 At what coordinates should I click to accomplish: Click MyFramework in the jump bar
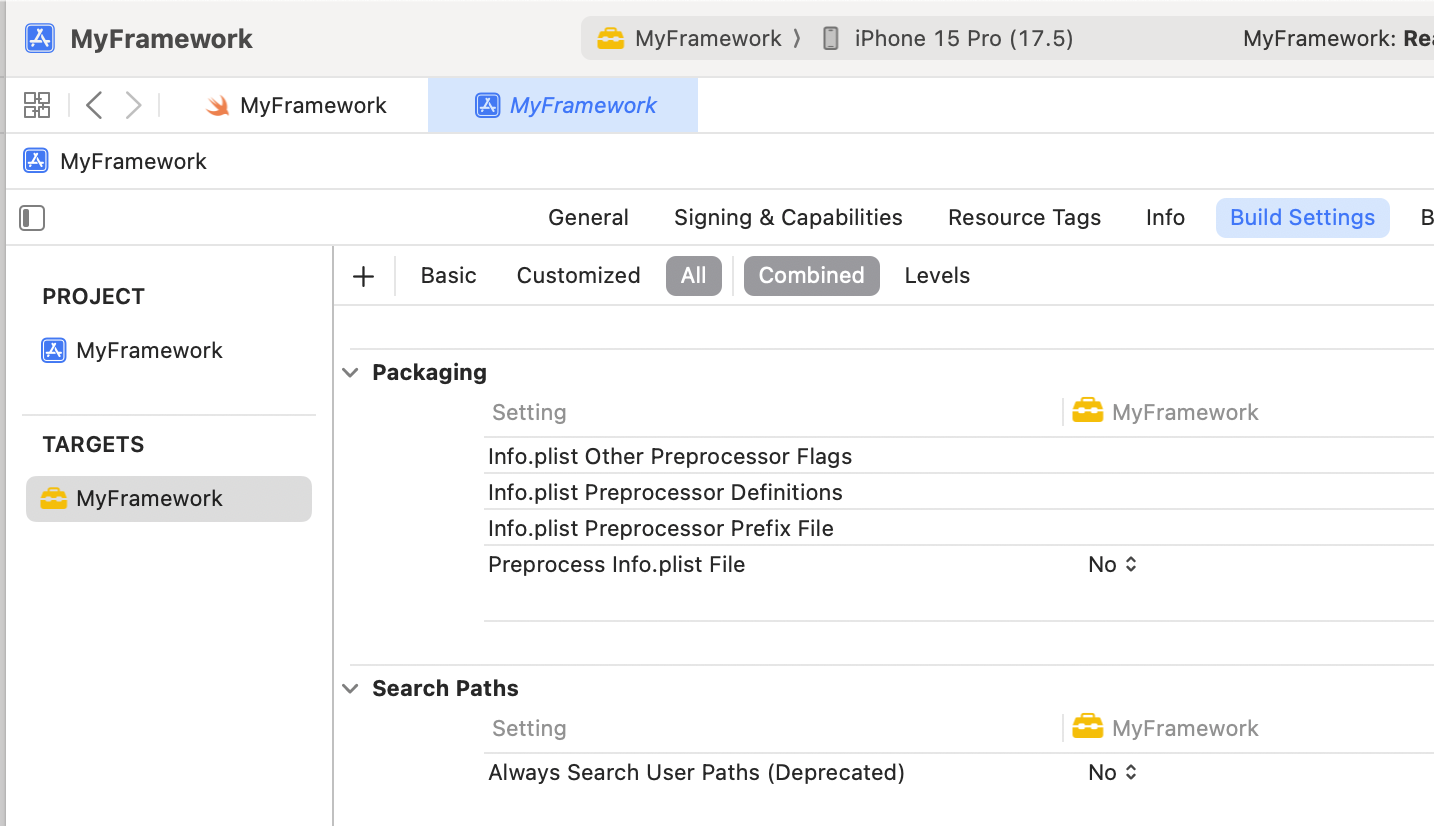pyautogui.click(x=133, y=161)
